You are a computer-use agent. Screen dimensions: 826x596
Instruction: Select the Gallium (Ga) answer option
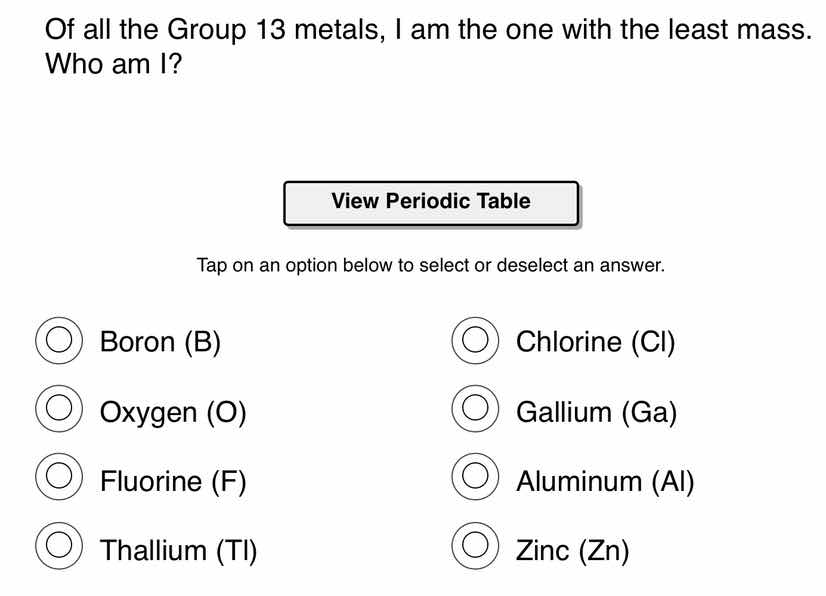coord(474,410)
